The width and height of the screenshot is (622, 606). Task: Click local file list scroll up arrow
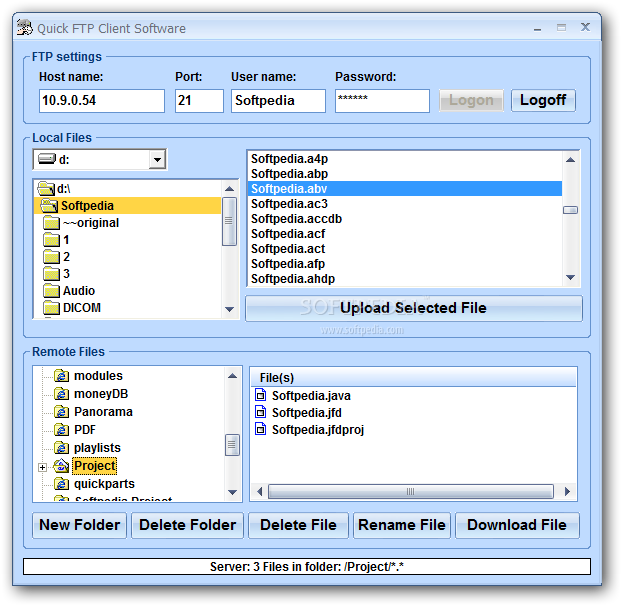[x=570, y=160]
